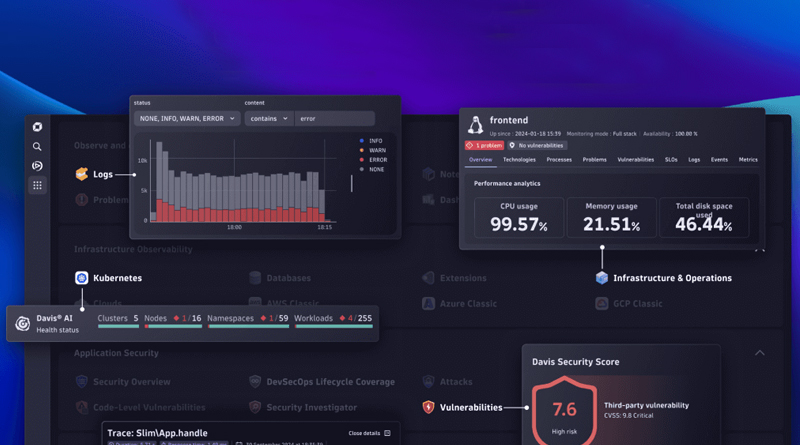This screenshot has height=445, width=800.
Task: Click the Attacks app icon
Action: 429,381
